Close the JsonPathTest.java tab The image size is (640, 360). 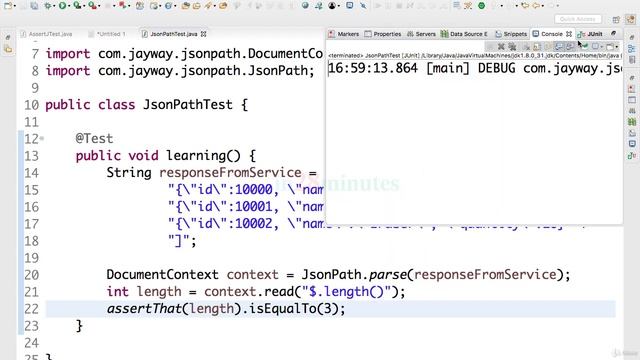point(204,34)
